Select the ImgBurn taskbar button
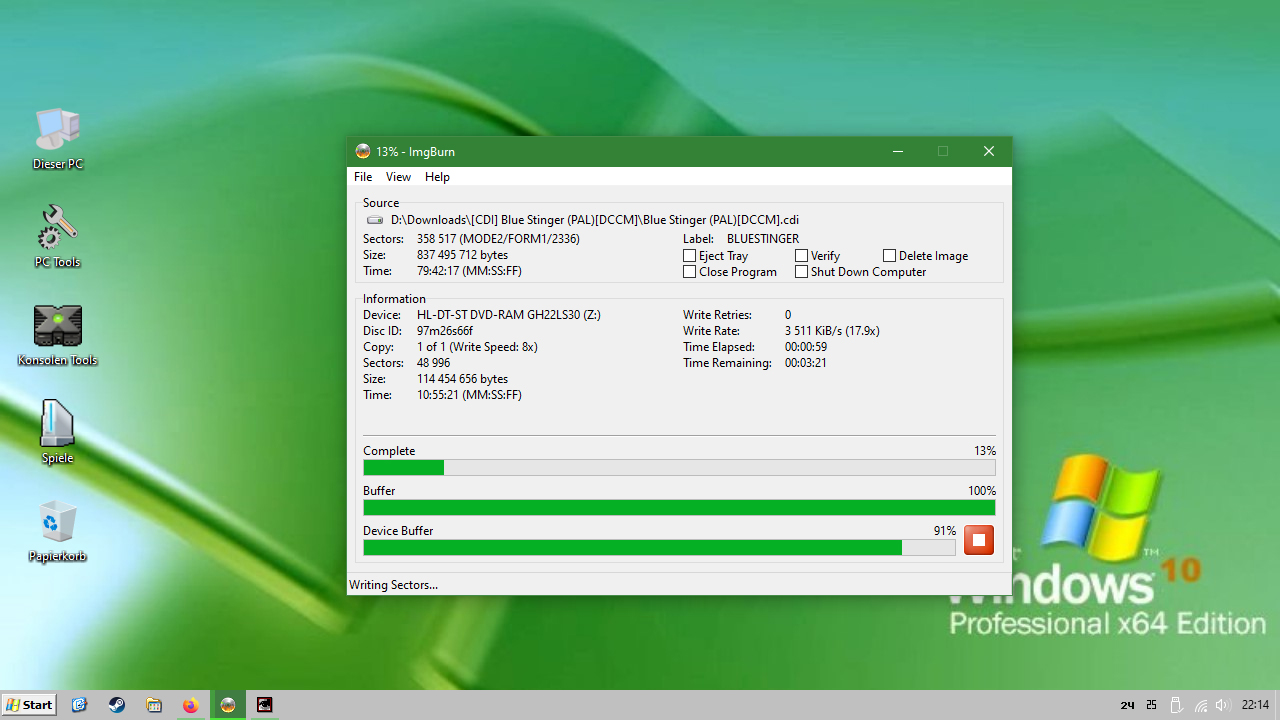 click(228, 705)
